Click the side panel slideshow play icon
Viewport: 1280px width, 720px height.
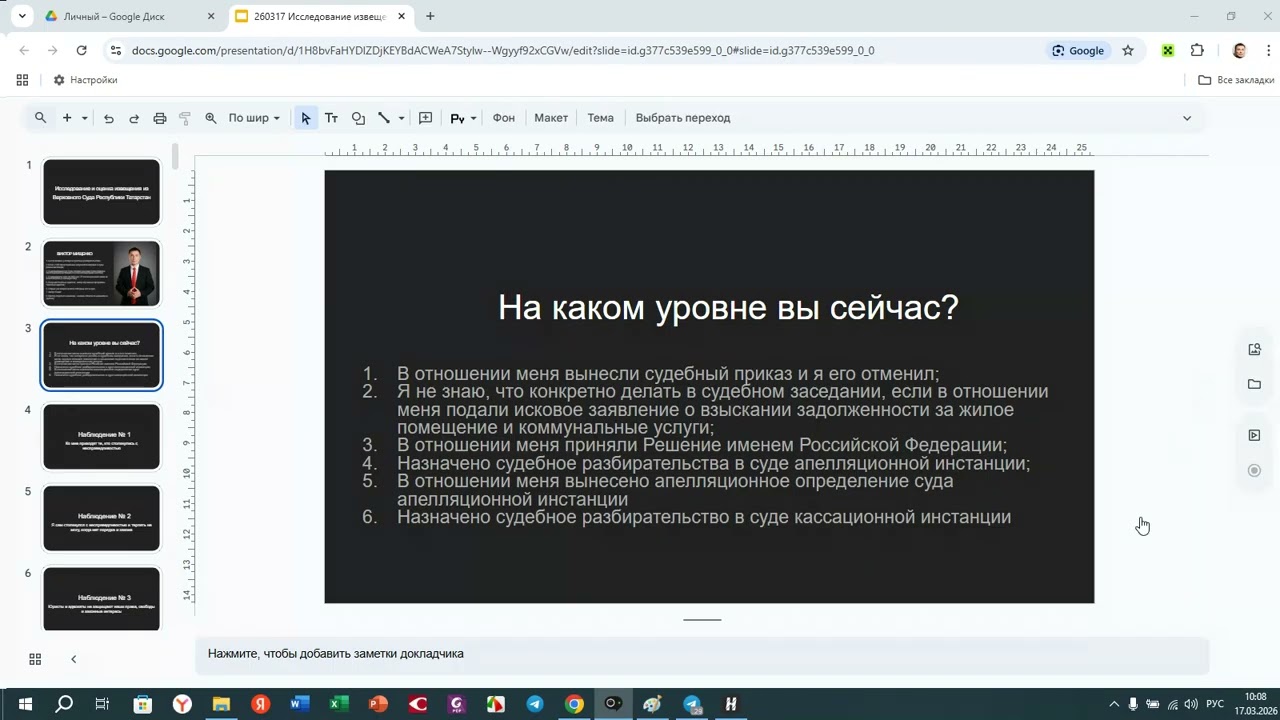[x=1254, y=435]
